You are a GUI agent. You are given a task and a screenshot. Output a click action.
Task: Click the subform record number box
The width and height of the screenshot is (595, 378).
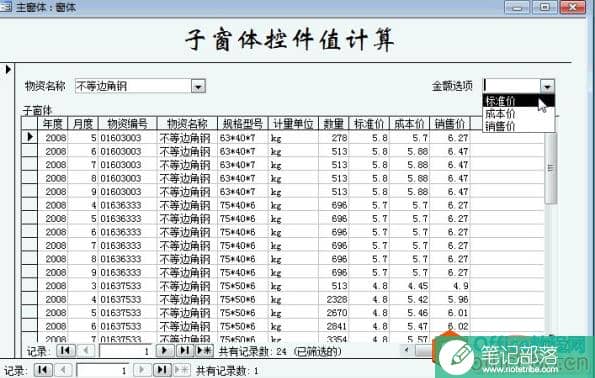click(125, 351)
